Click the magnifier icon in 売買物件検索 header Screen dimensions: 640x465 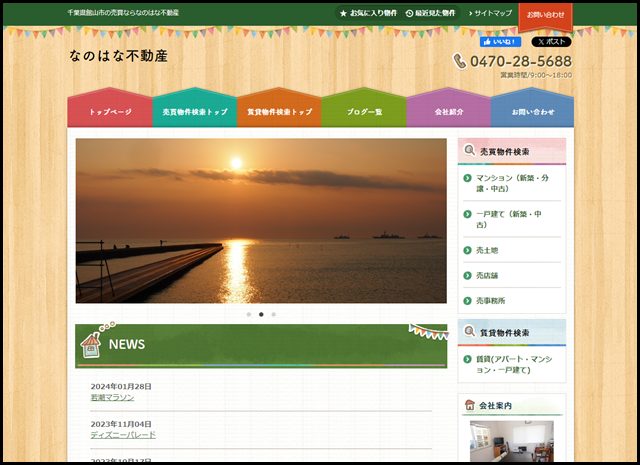[x=469, y=150]
